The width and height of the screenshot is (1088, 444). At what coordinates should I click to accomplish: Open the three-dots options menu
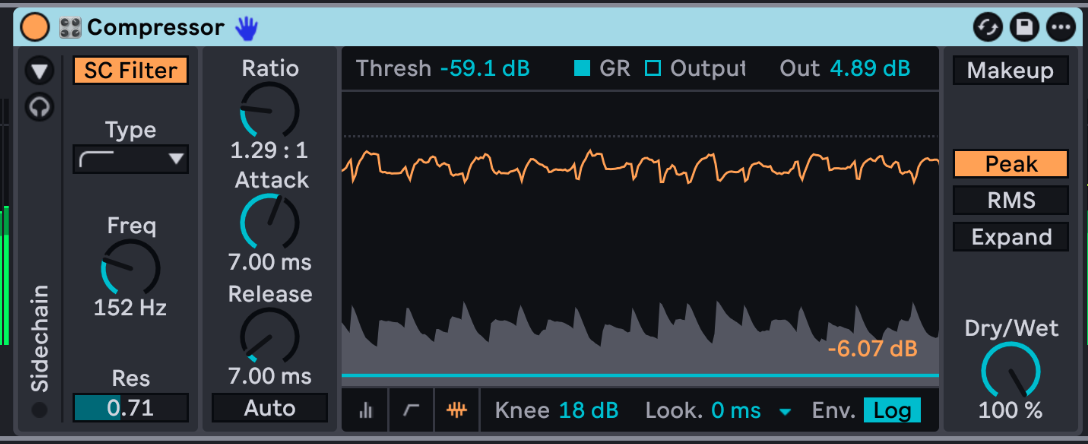1060,28
